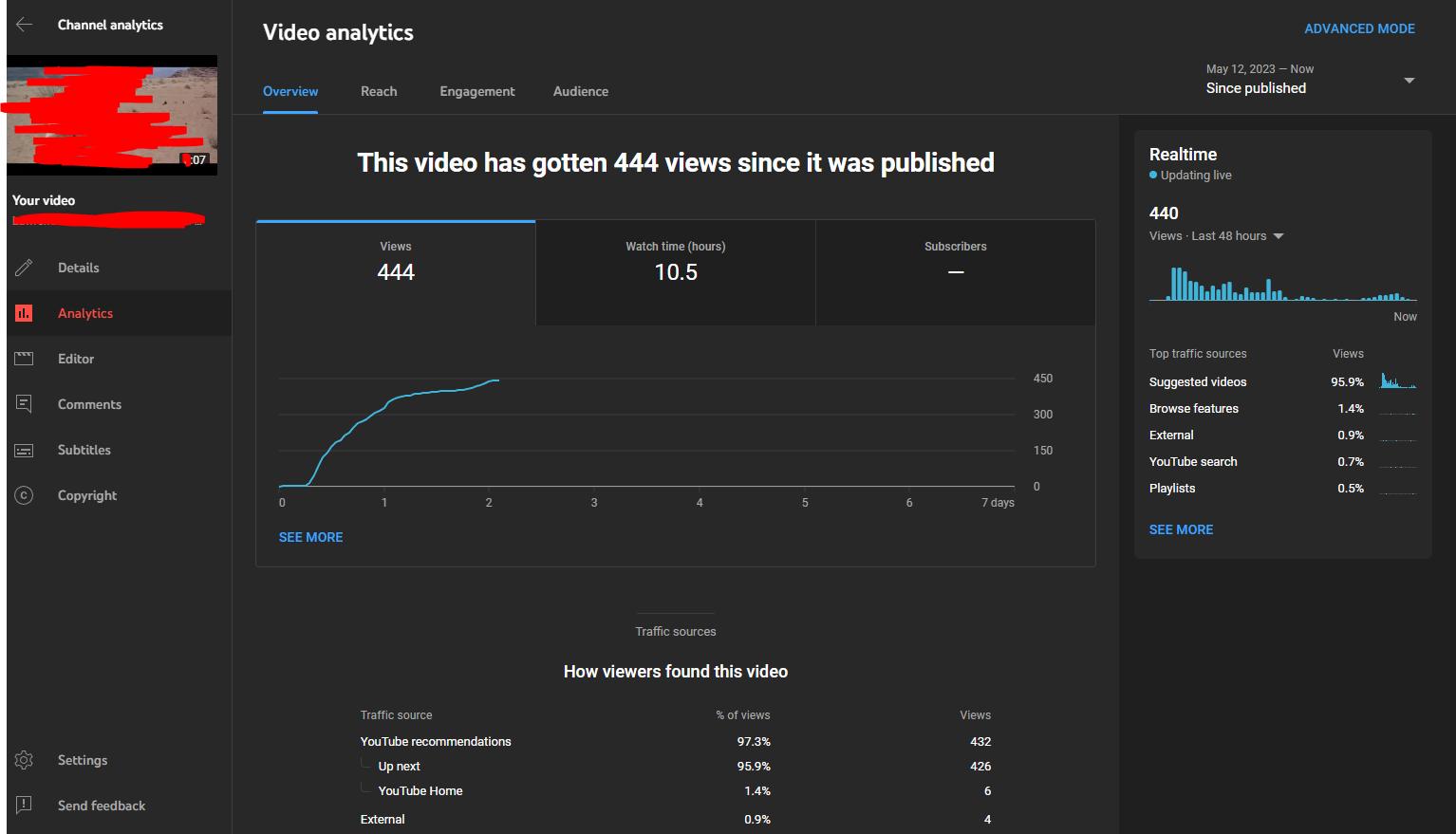Select the Views metric card

(396, 273)
